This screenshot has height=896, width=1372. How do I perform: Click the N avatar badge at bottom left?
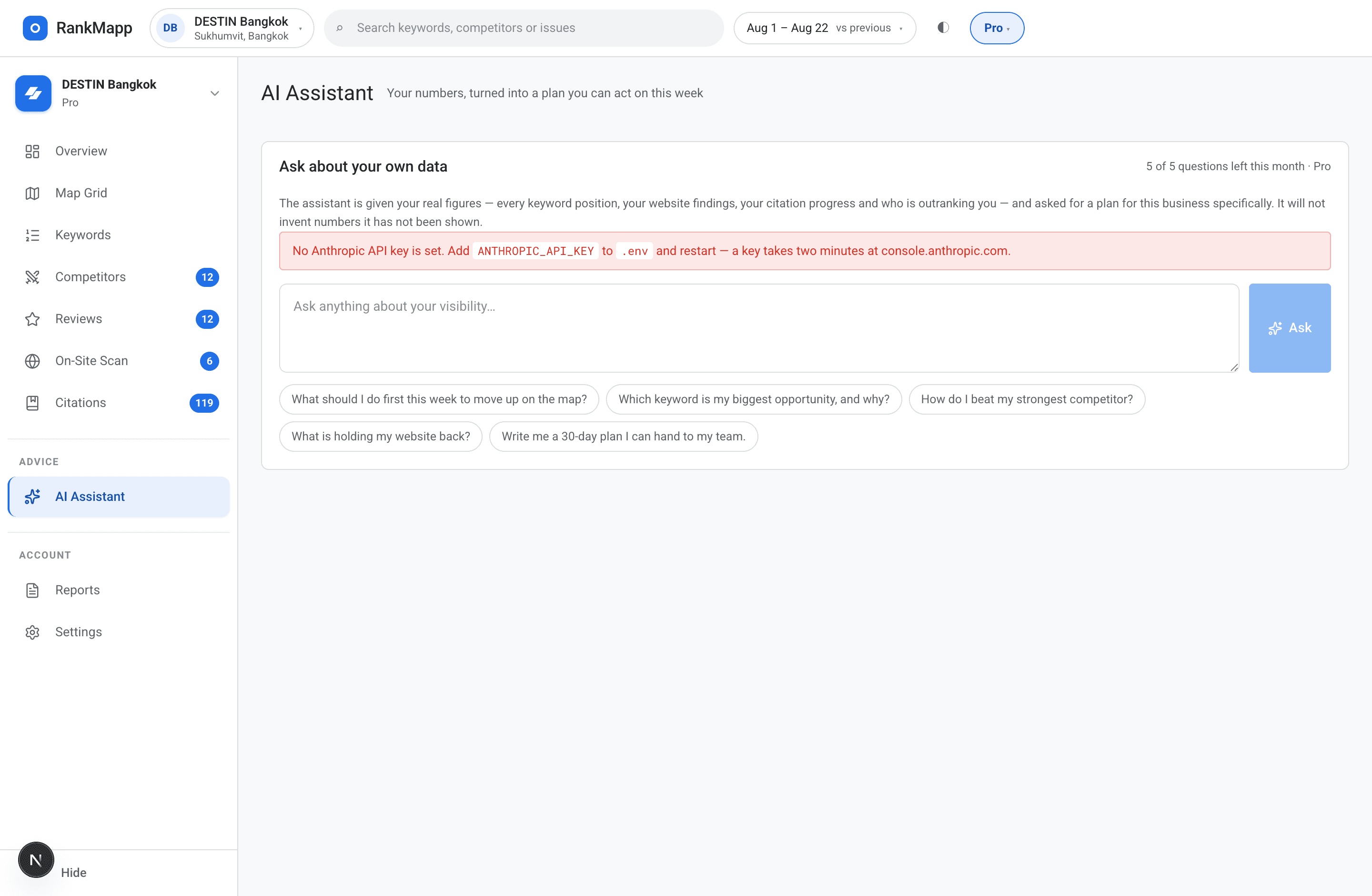(36, 860)
